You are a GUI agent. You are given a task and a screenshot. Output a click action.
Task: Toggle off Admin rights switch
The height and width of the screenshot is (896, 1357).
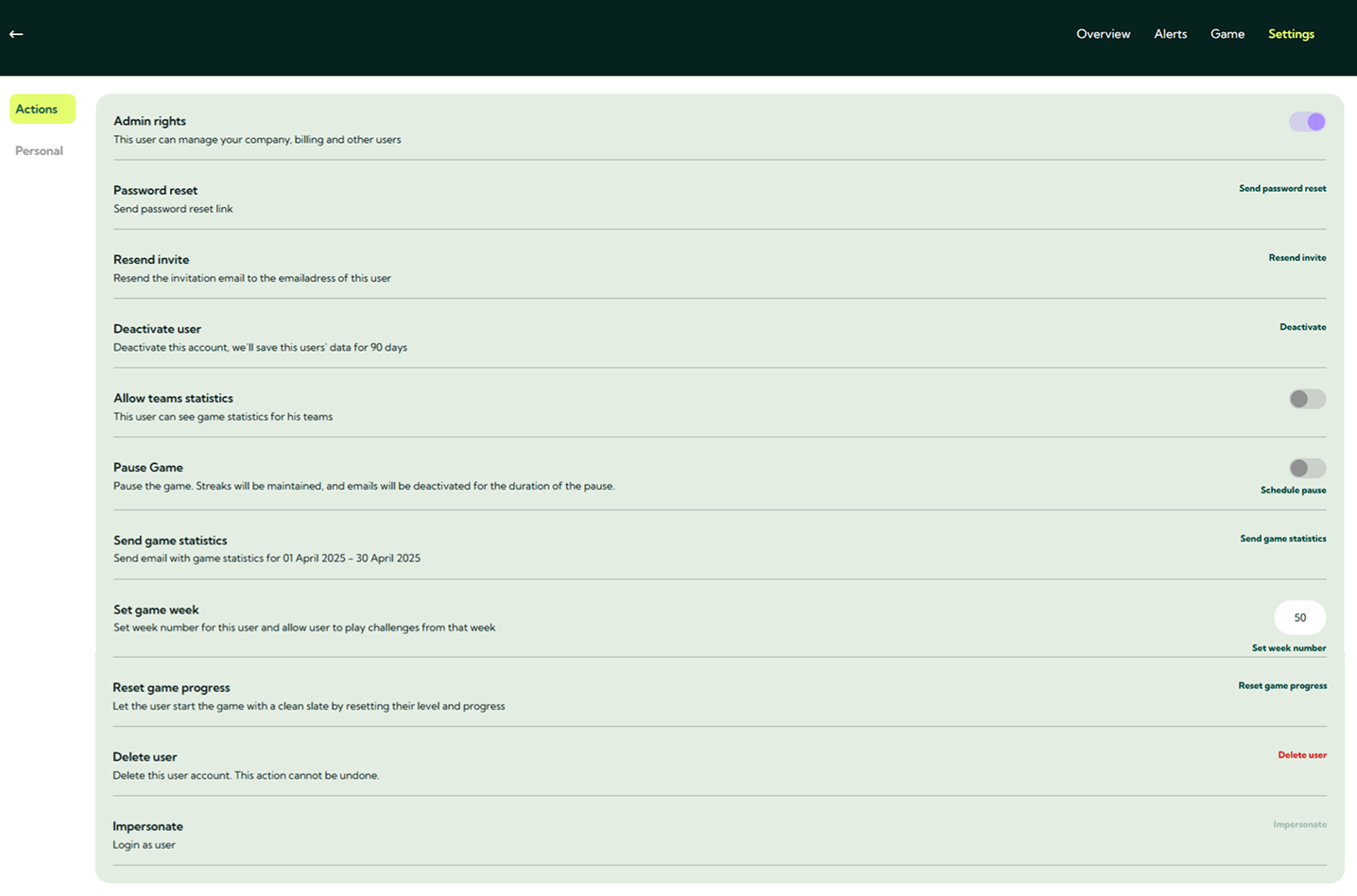(1307, 122)
